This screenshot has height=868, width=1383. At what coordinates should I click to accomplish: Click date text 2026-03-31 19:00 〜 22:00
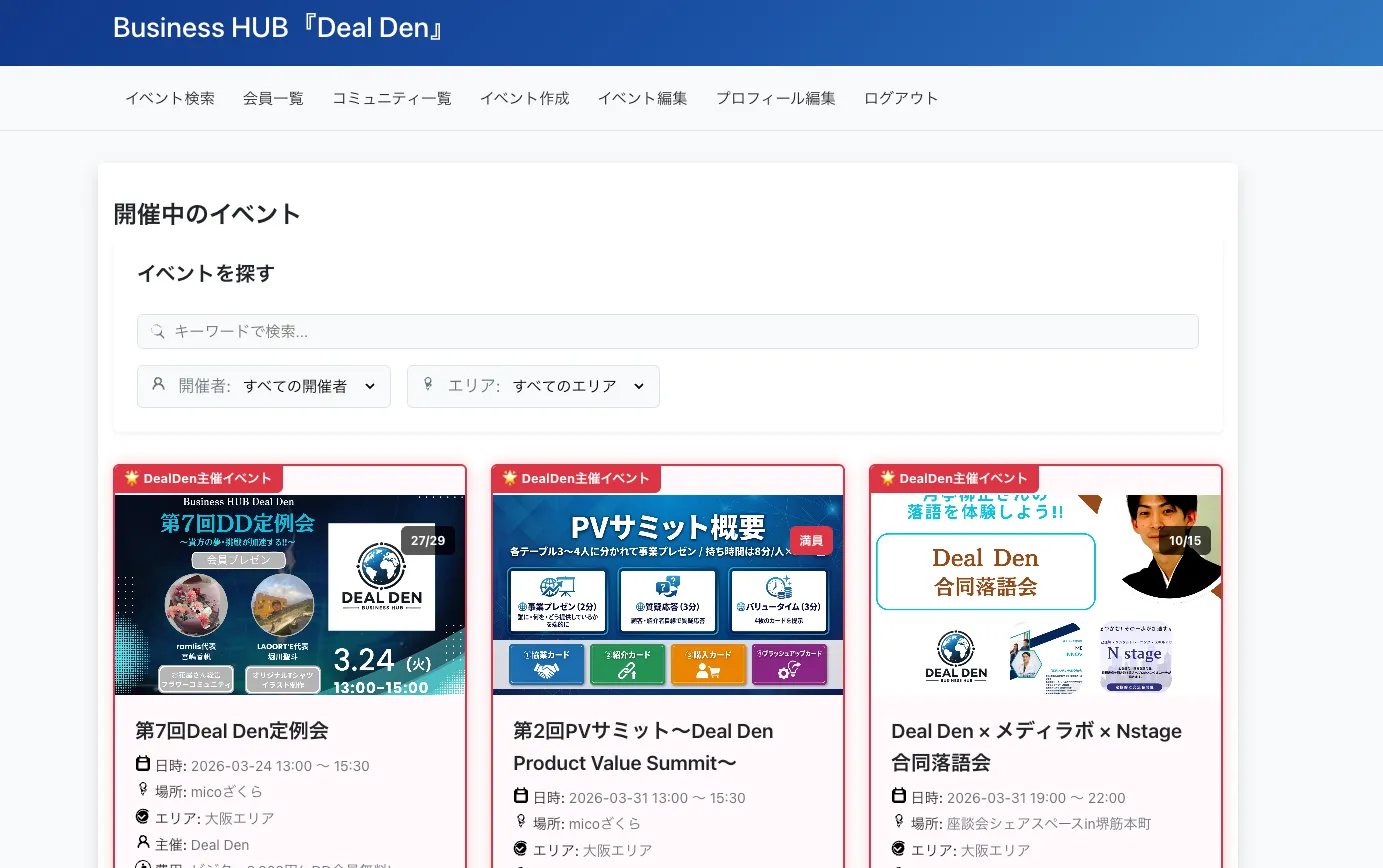[x=1036, y=798]
